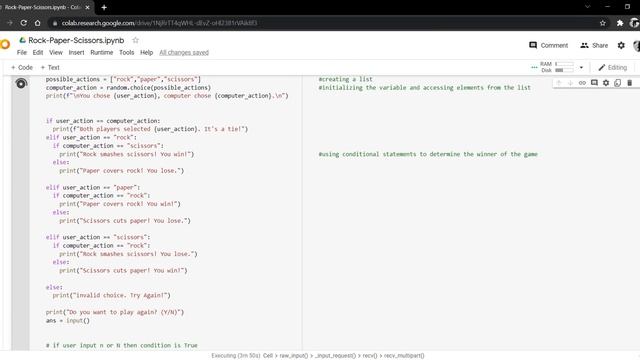Click the 'elif user_action == "paper":' line
The width and height of the screenshot is (640, 360).
93,187
